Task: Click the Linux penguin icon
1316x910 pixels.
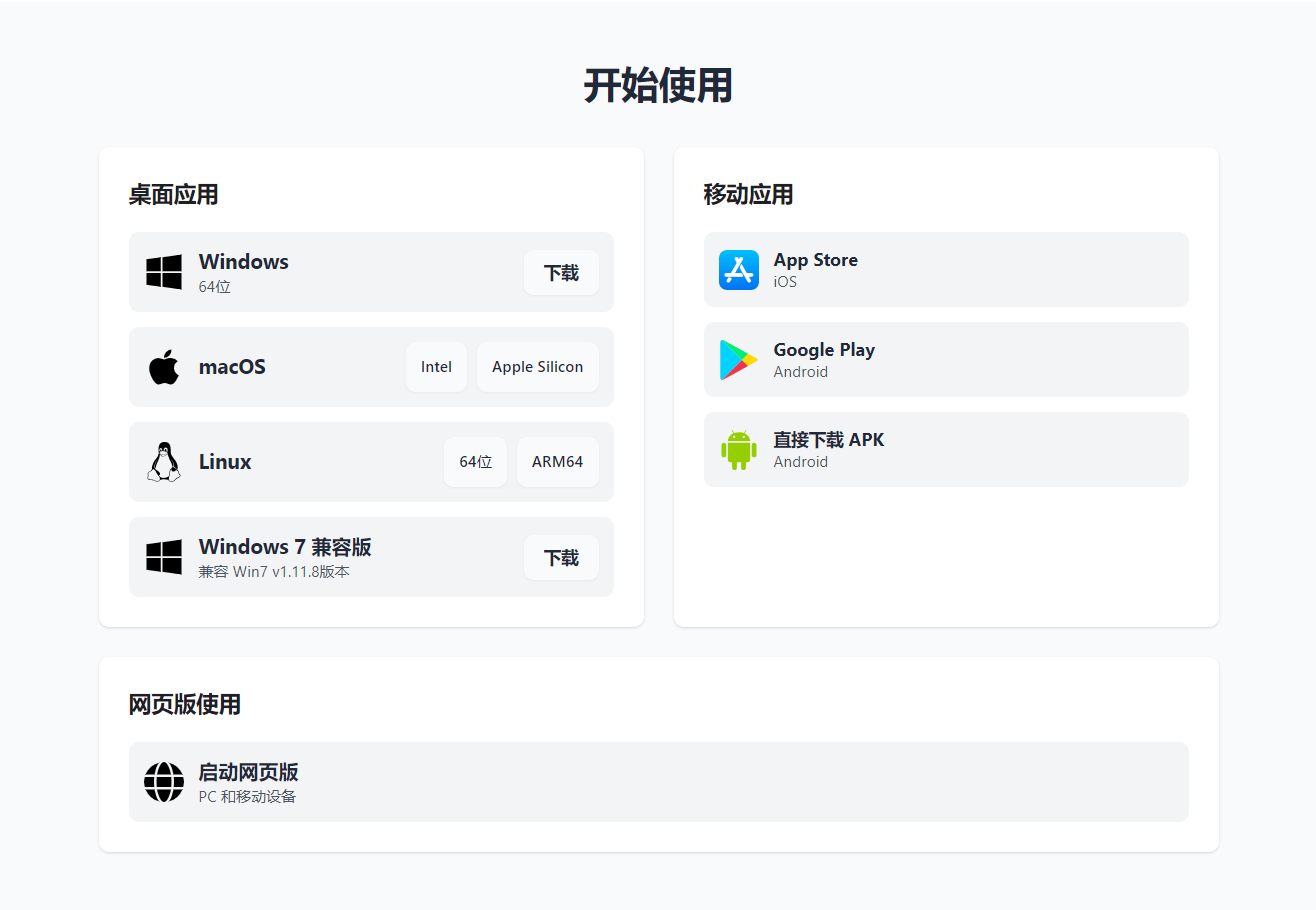Action: tap(164, 462)
